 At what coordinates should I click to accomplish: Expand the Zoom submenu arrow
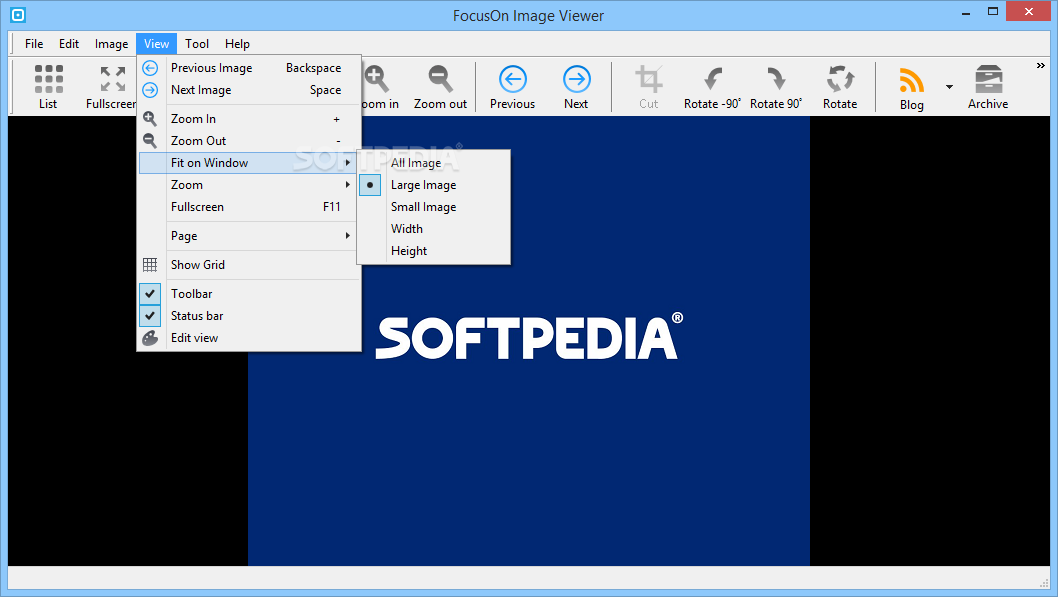tap(347, 185)
